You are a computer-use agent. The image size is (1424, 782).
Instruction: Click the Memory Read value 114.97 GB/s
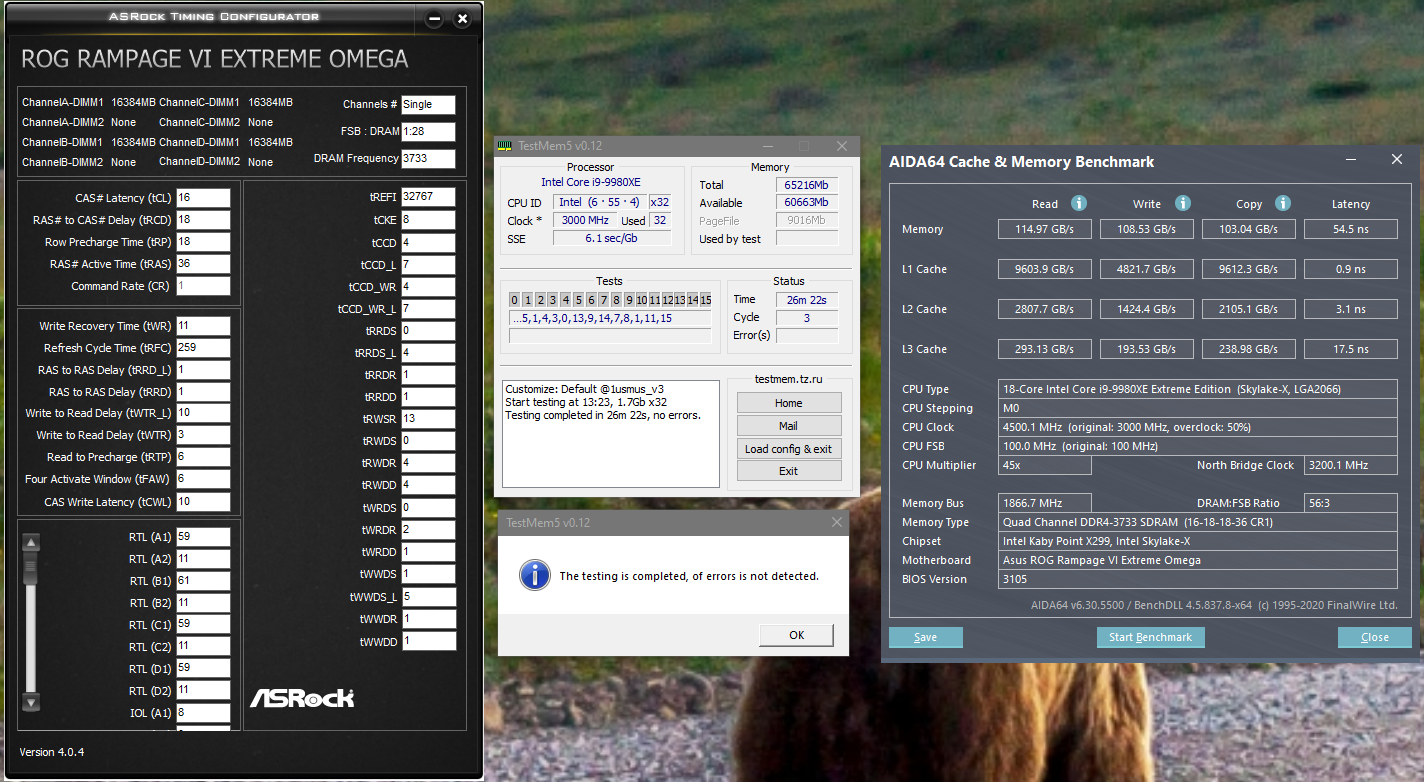coord(1046,229)
